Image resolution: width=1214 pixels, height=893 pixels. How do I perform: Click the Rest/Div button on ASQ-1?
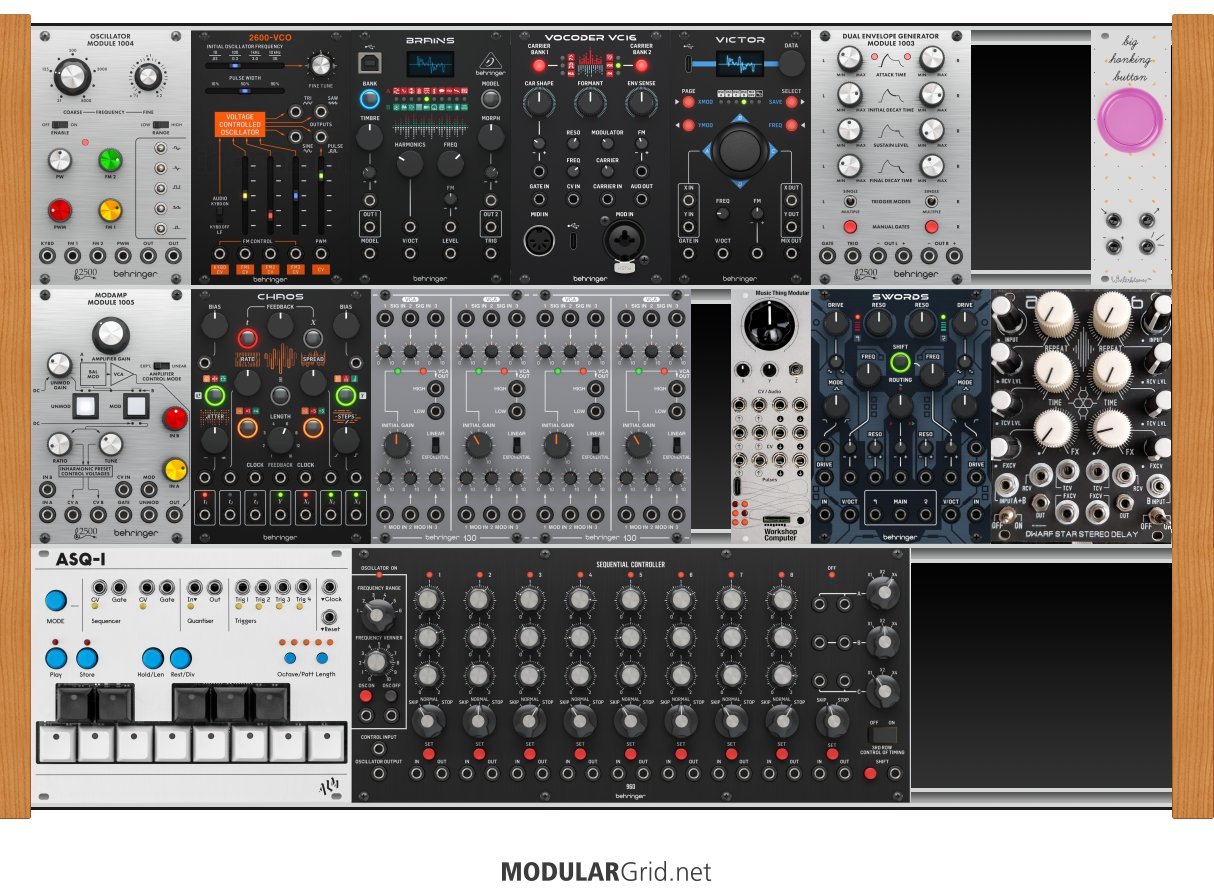pos(180,658)
